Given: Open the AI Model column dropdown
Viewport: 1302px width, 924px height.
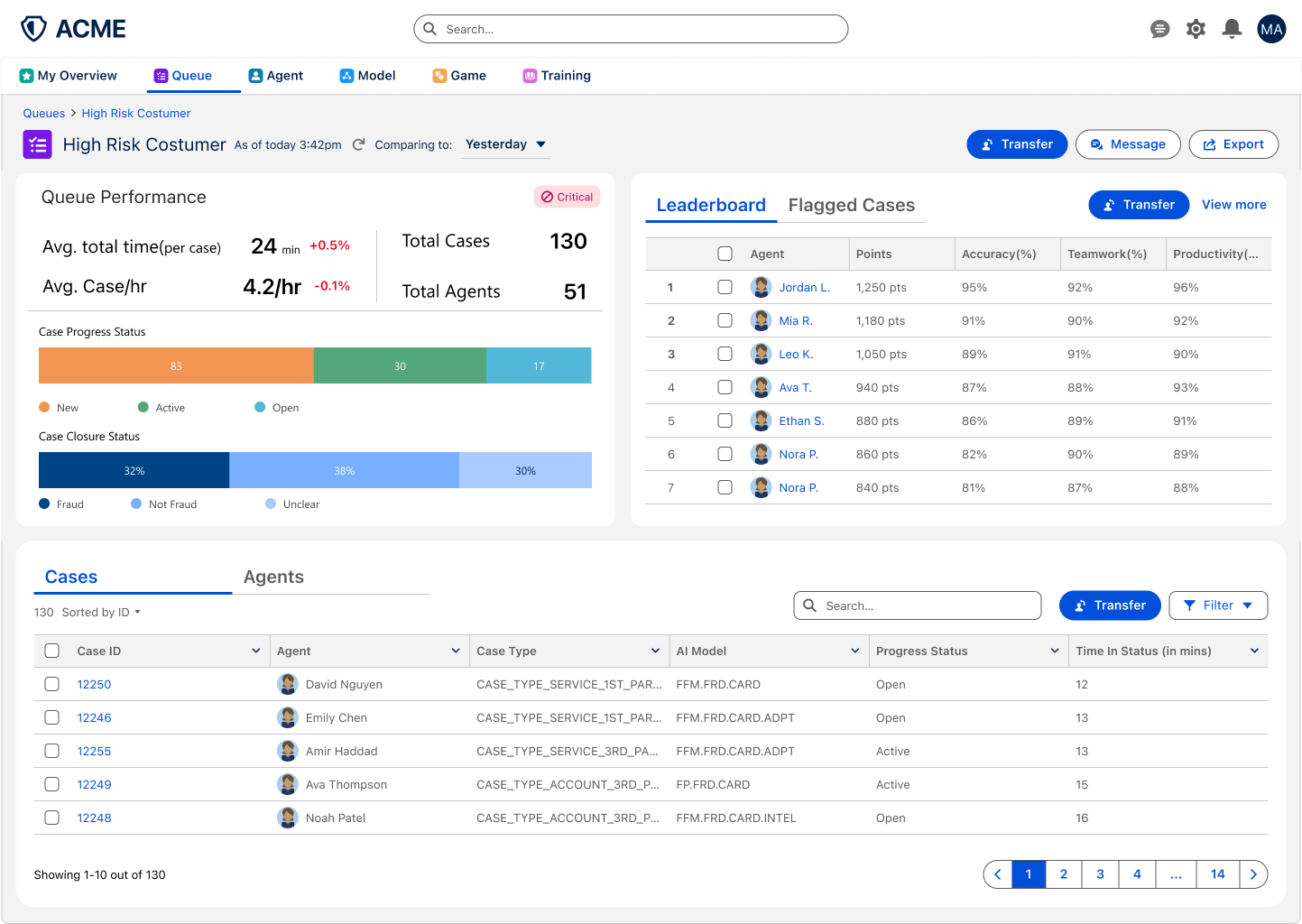Looking at the screenshot, I should [855, 651].
